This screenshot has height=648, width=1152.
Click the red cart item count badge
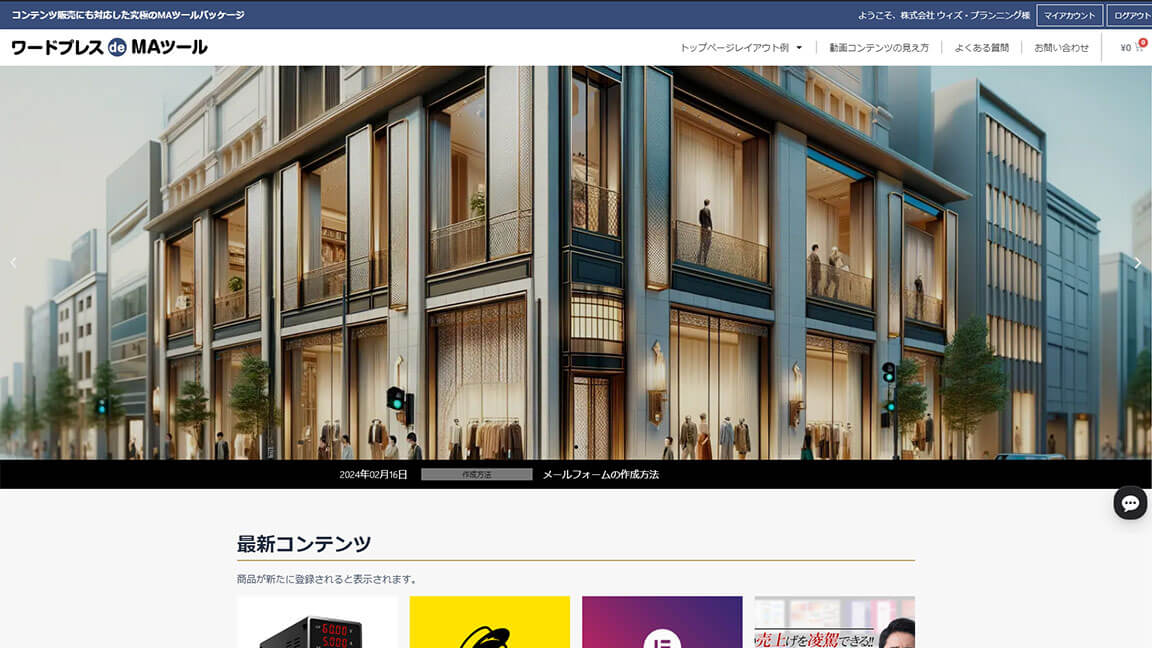1143,42
